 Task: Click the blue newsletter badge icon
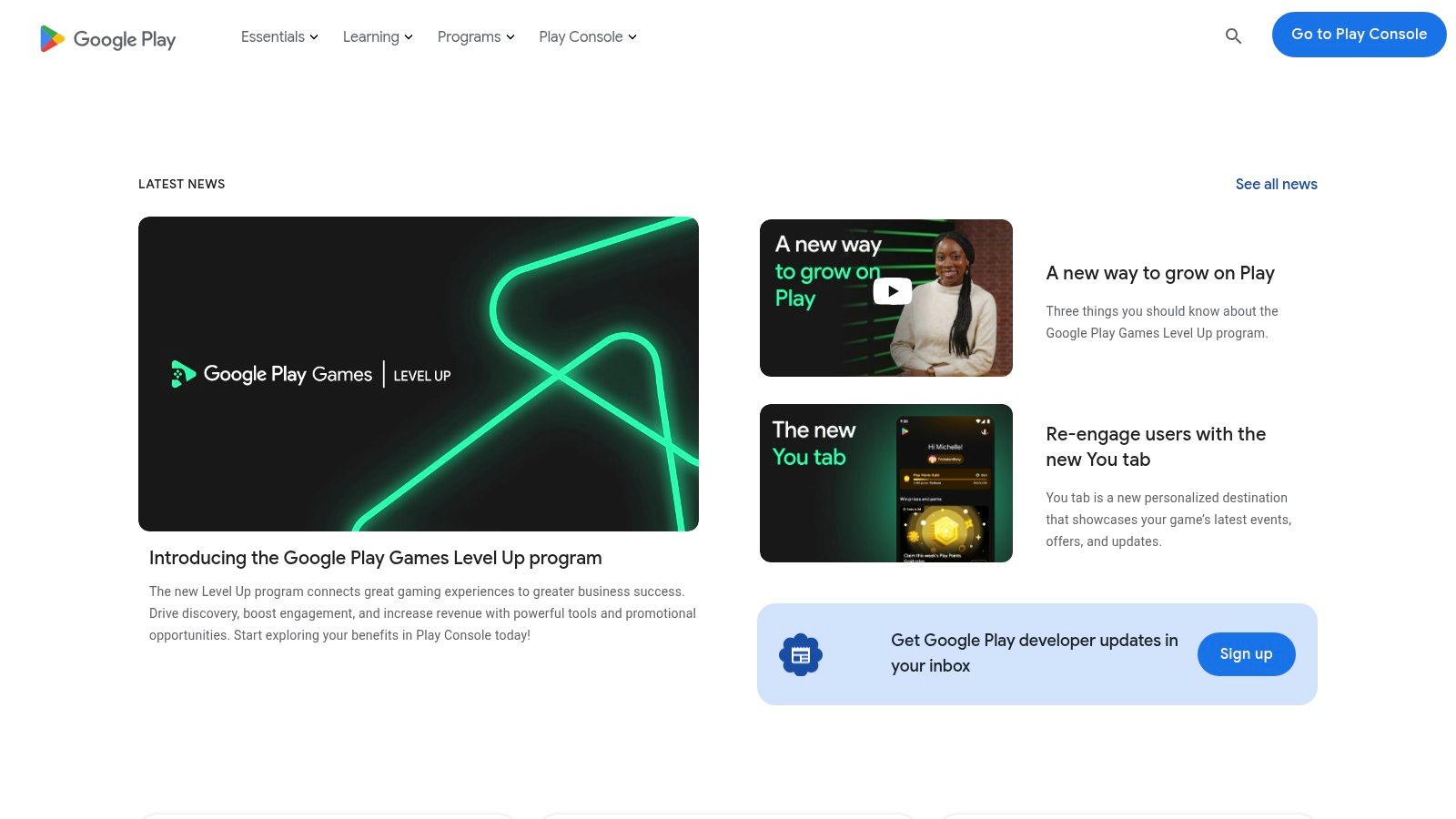click(x=801, y=654)
